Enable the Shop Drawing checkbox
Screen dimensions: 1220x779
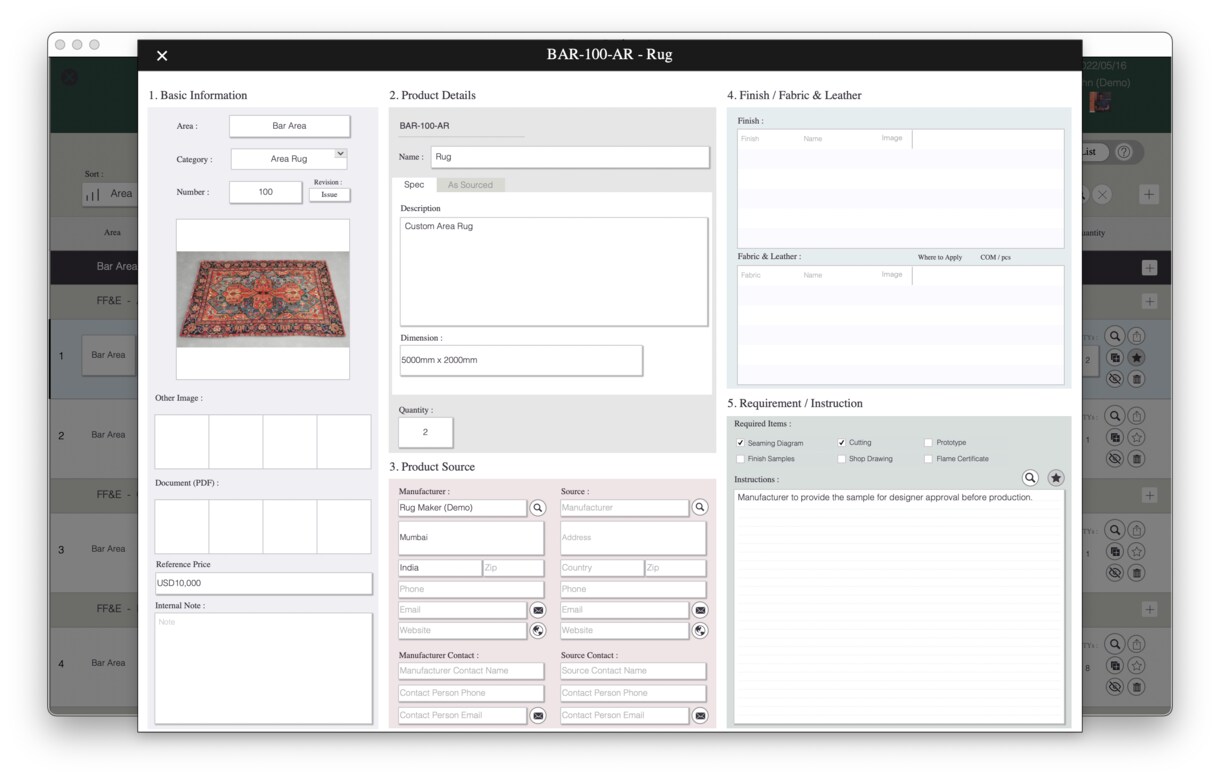pos(841,459)
